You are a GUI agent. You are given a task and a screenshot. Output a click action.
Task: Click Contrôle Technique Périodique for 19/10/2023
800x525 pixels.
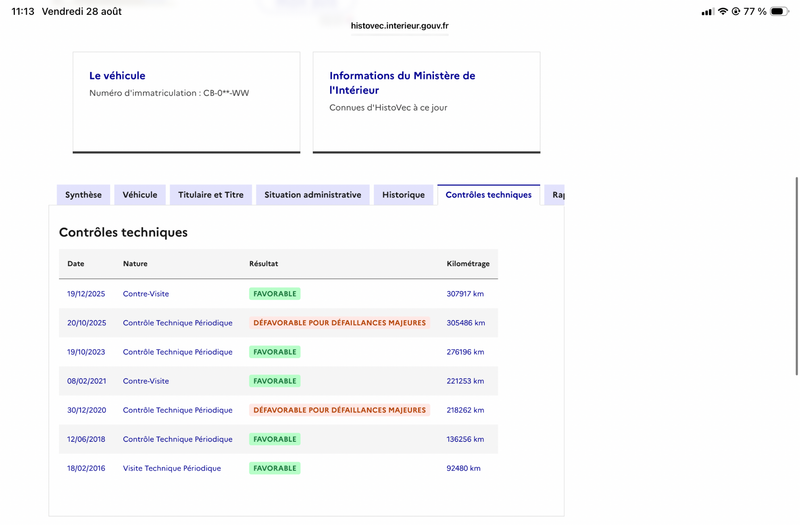(x=178, y=352)
